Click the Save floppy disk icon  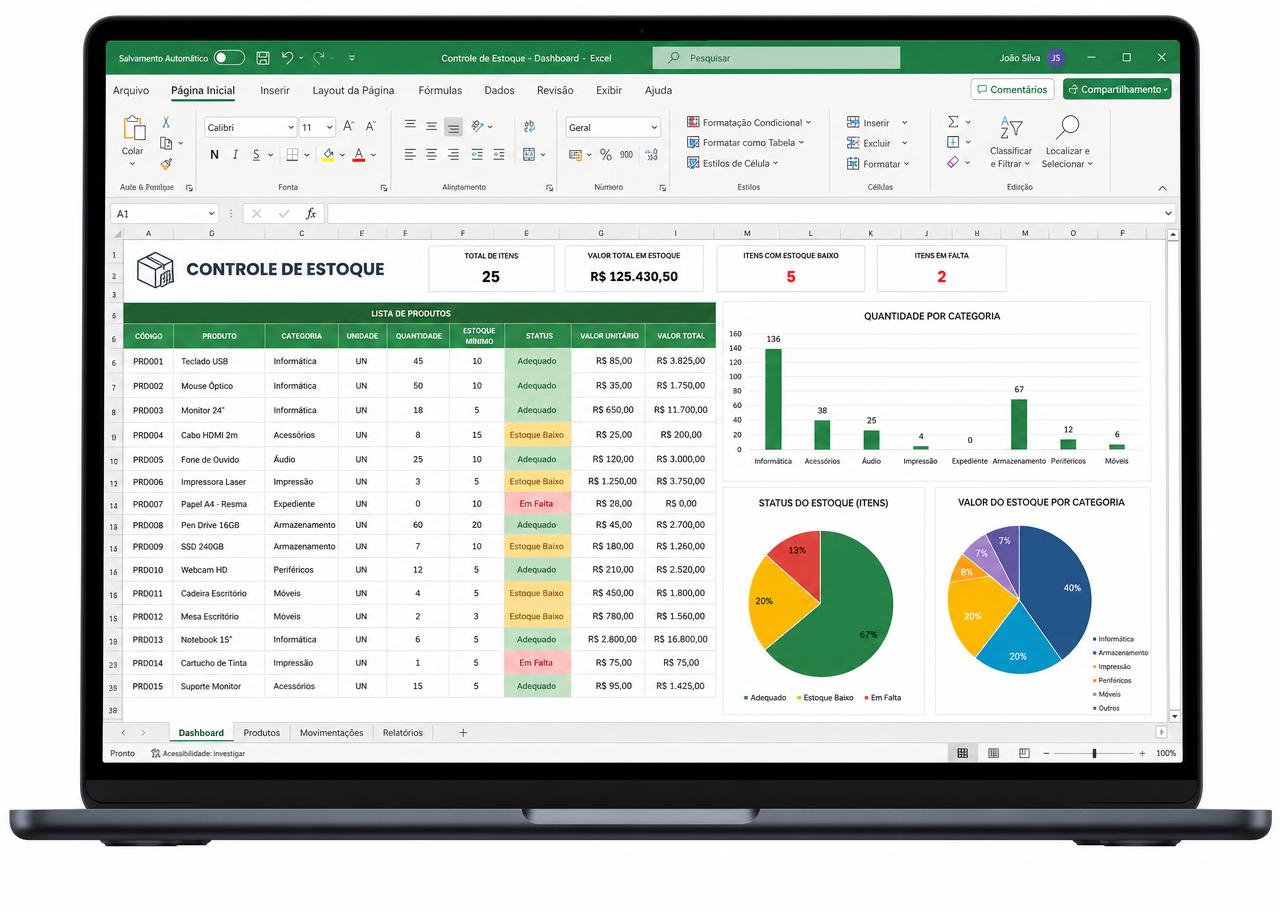tap(263, 58)
